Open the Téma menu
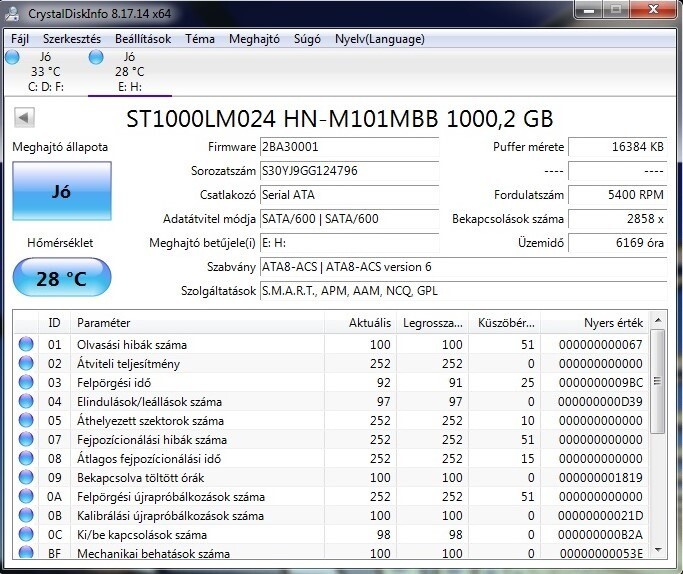 click(200, 39)
